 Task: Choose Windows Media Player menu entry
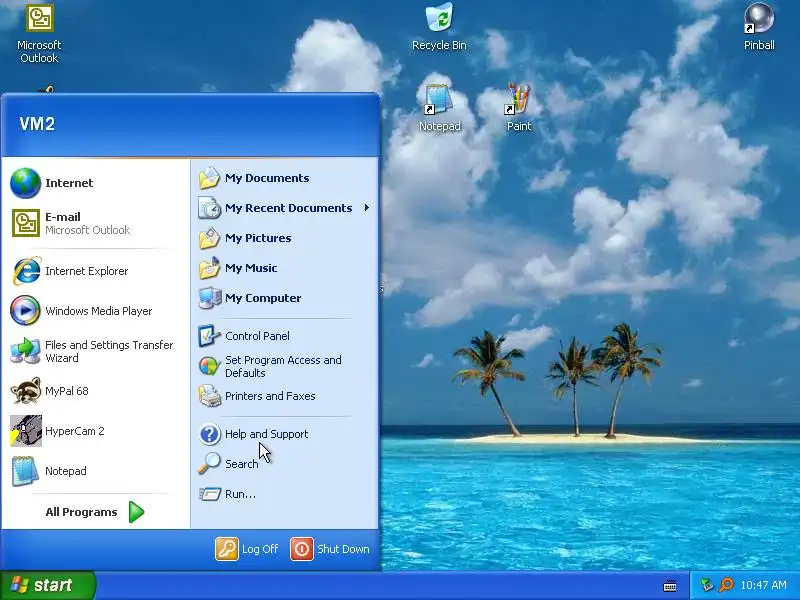point(94,311)
